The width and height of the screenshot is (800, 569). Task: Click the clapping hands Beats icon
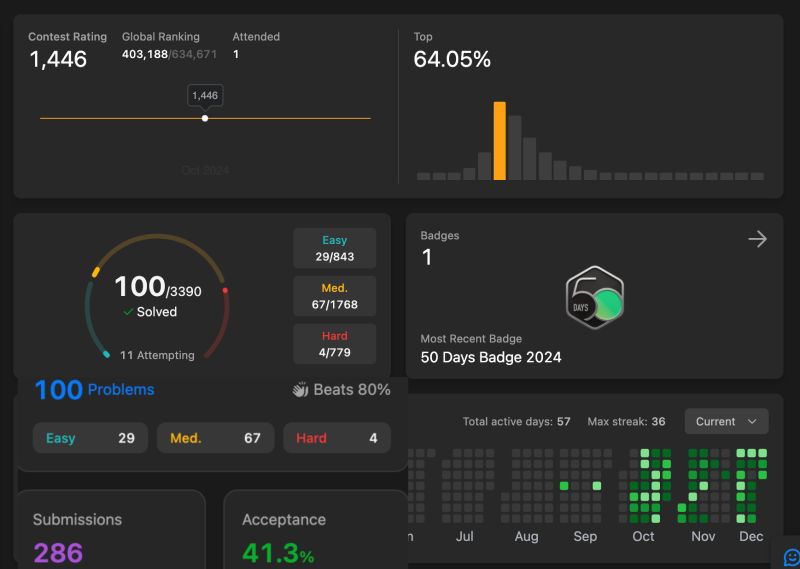coord(300,390)
